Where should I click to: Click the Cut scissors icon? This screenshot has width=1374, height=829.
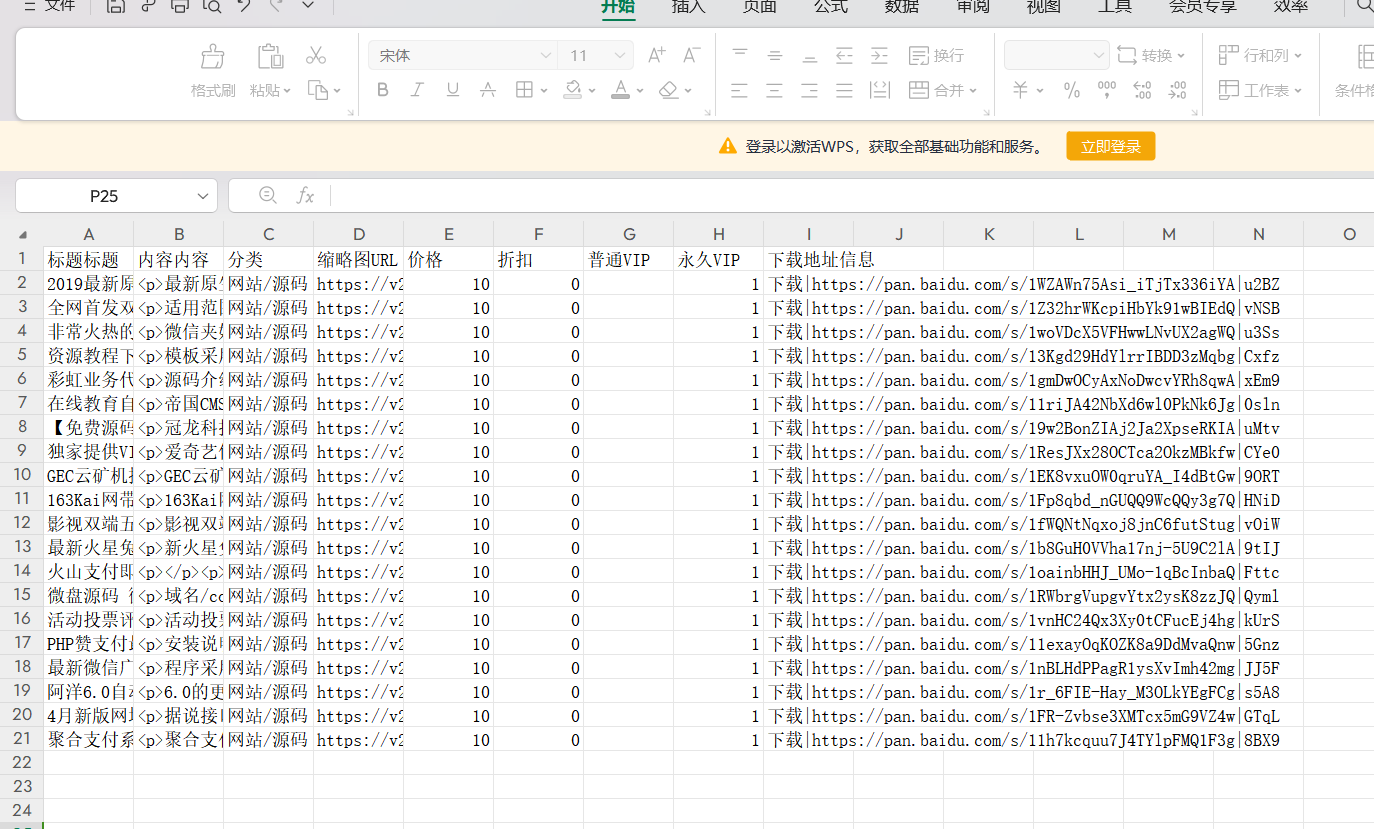[x=316, y=56]
